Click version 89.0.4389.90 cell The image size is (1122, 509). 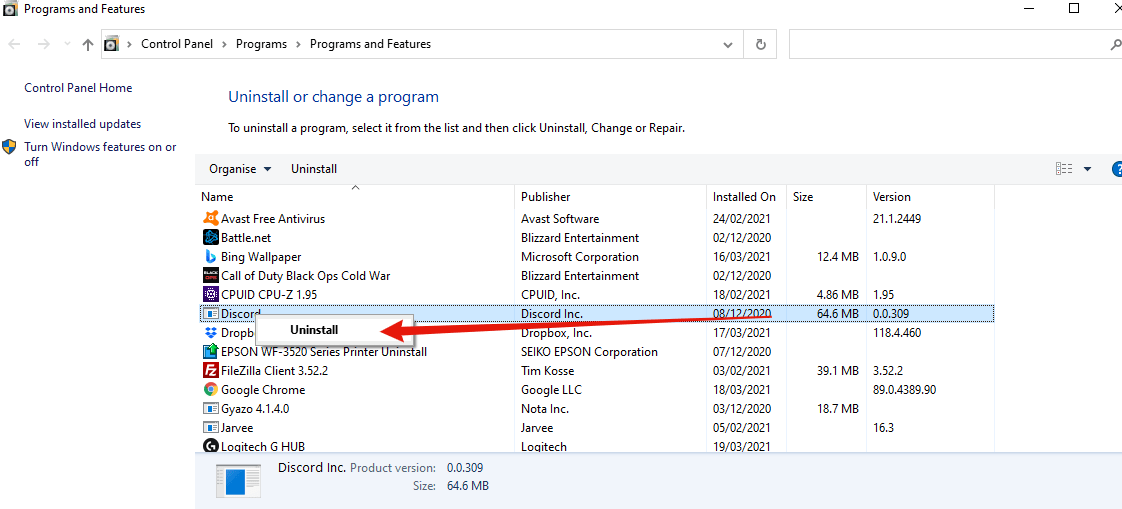click(x=905, y=389)
